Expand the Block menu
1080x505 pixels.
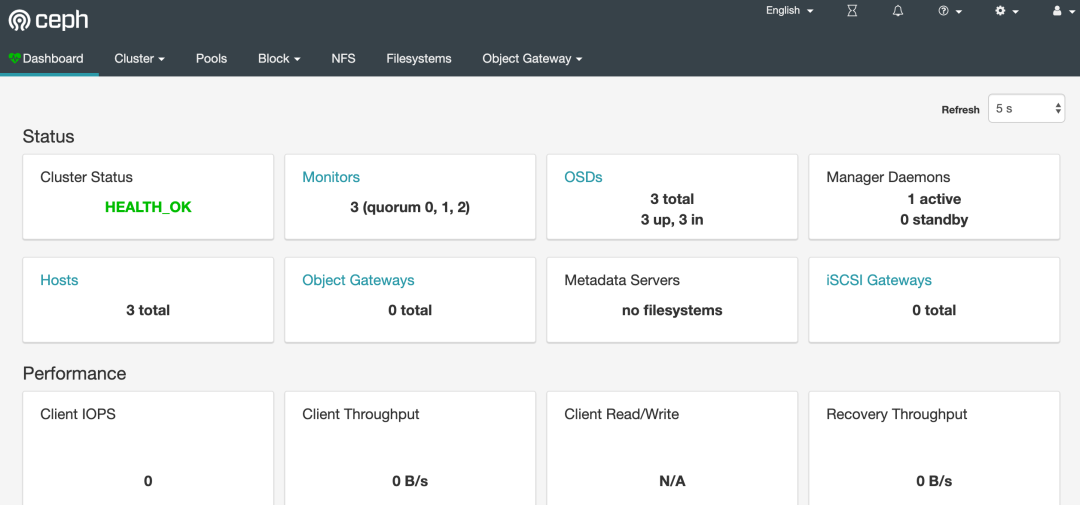point(279,59)
